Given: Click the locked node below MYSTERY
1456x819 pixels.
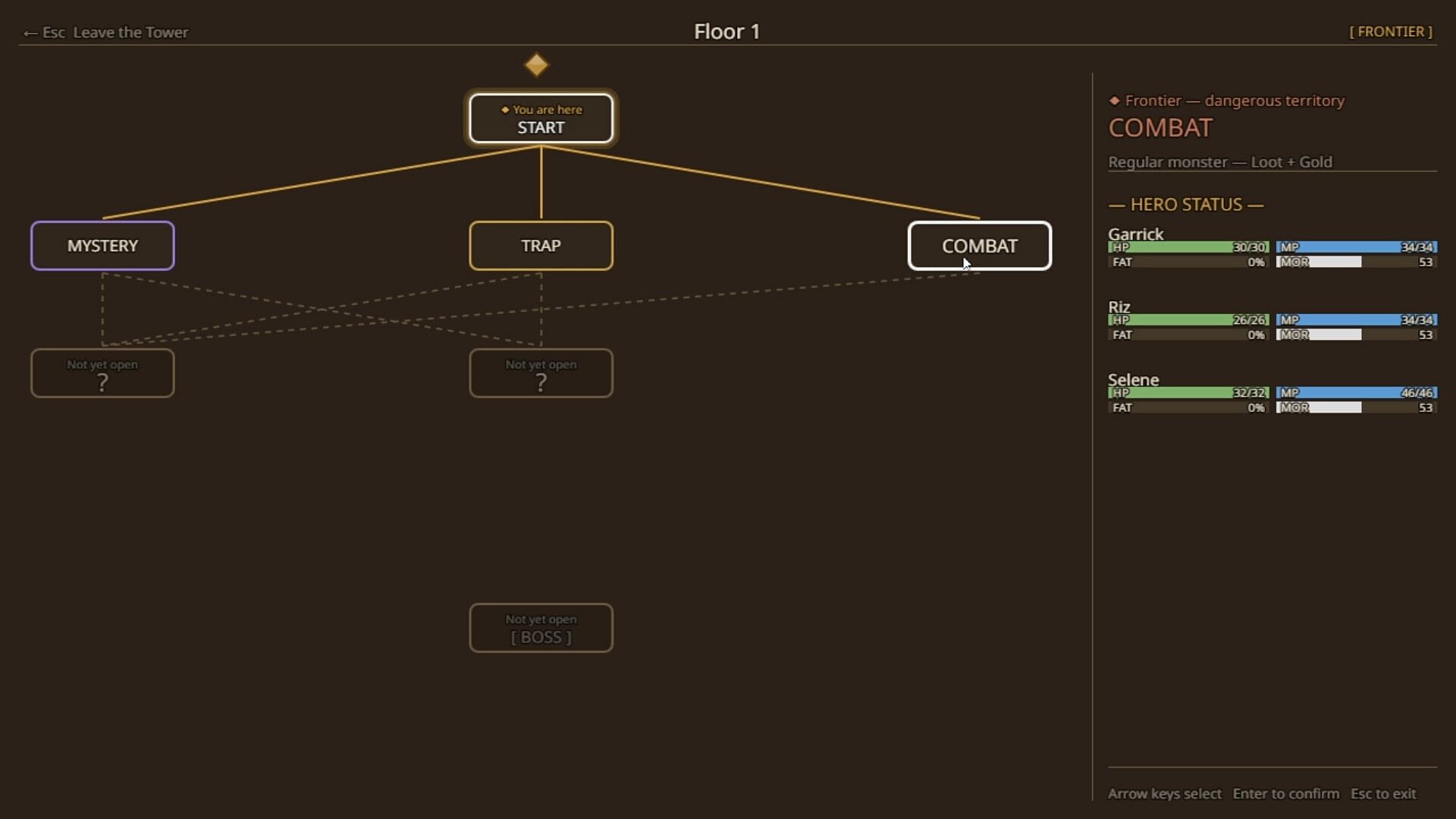Looking at the screenshot, I should (x=102, y=373).
